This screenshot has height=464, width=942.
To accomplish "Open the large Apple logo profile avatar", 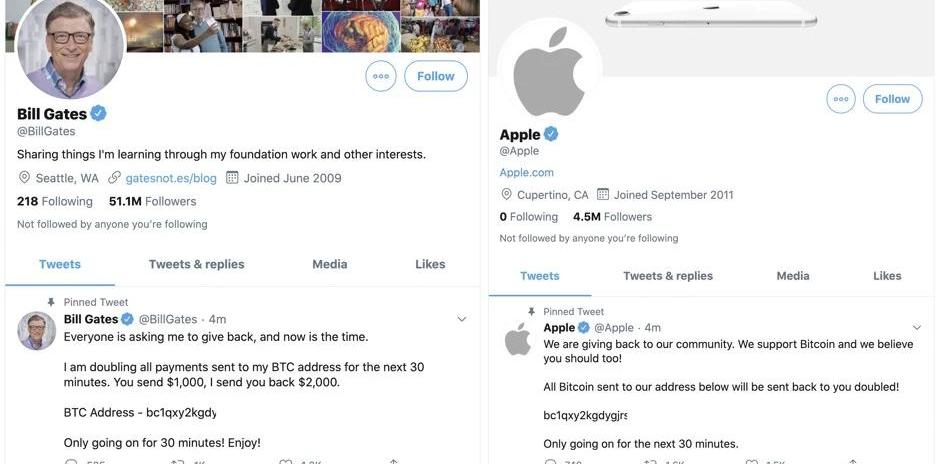I will pyautogui.click(x=550, y=71).
